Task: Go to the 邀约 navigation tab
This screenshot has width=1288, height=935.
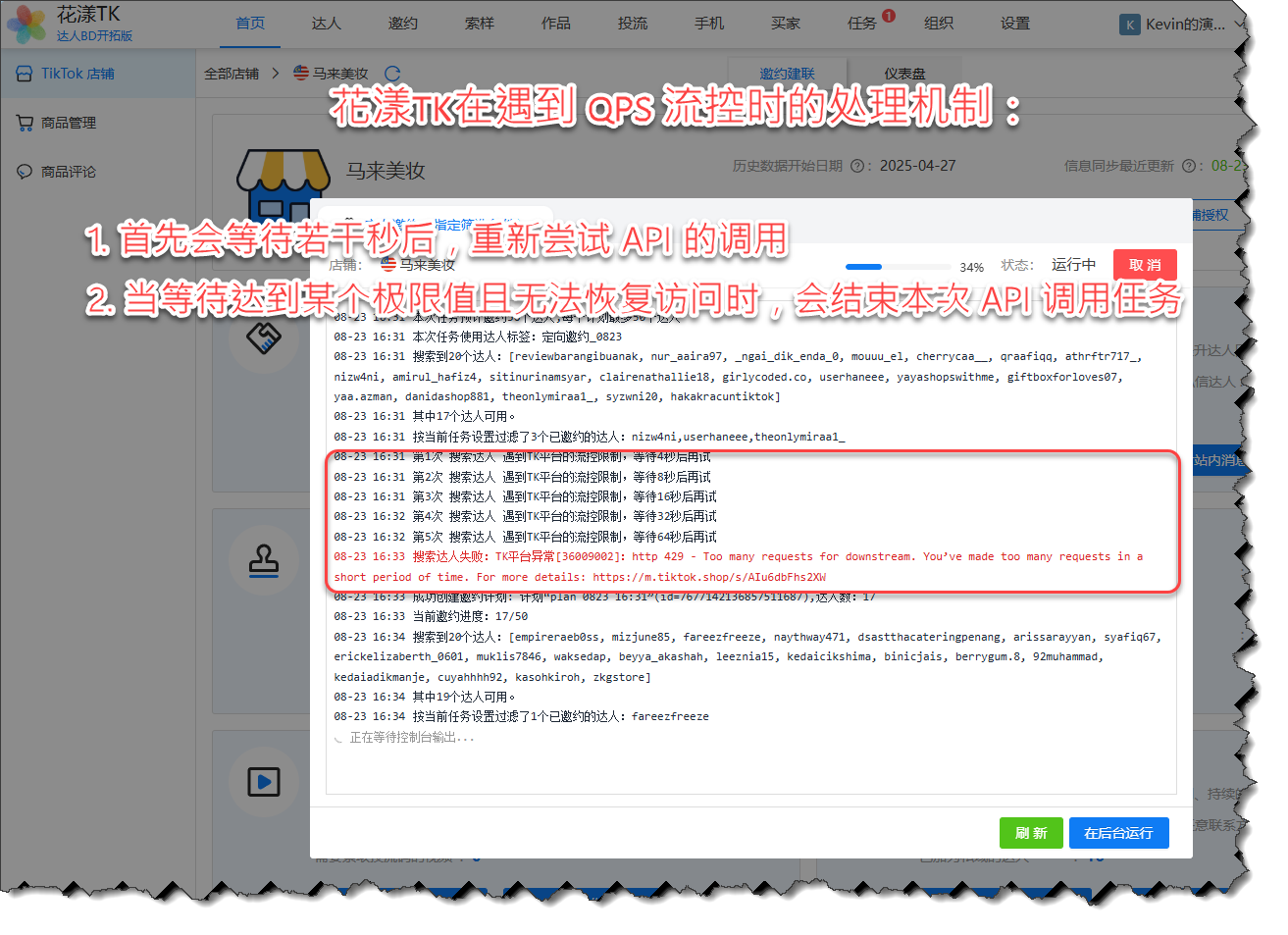Action: coord(402,24)
